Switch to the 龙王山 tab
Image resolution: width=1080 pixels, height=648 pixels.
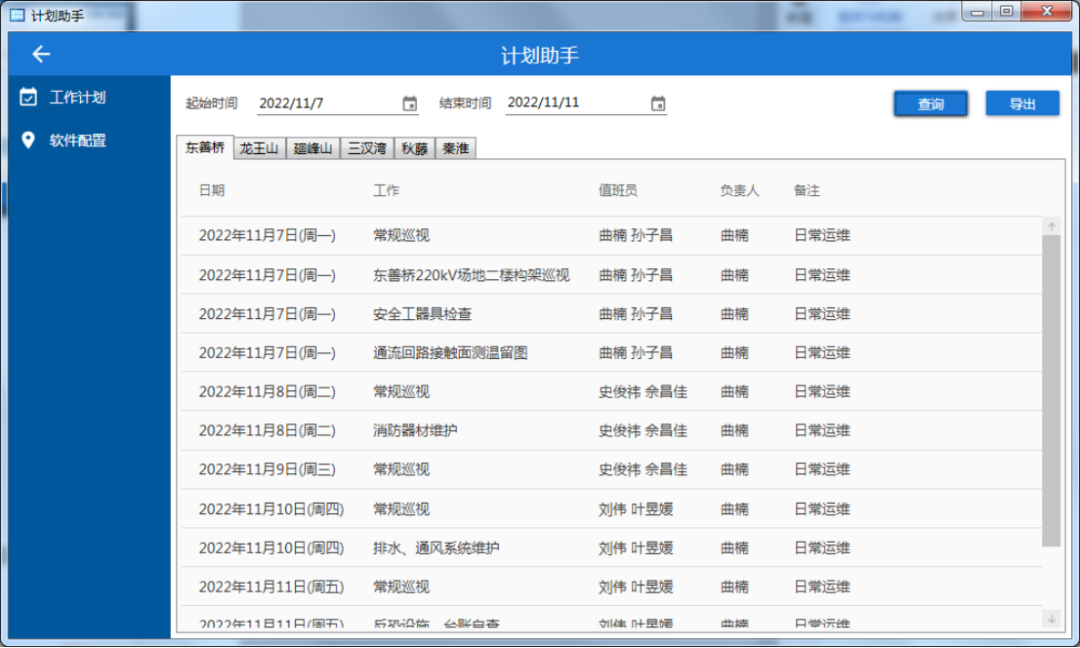[x=259, y=149]
